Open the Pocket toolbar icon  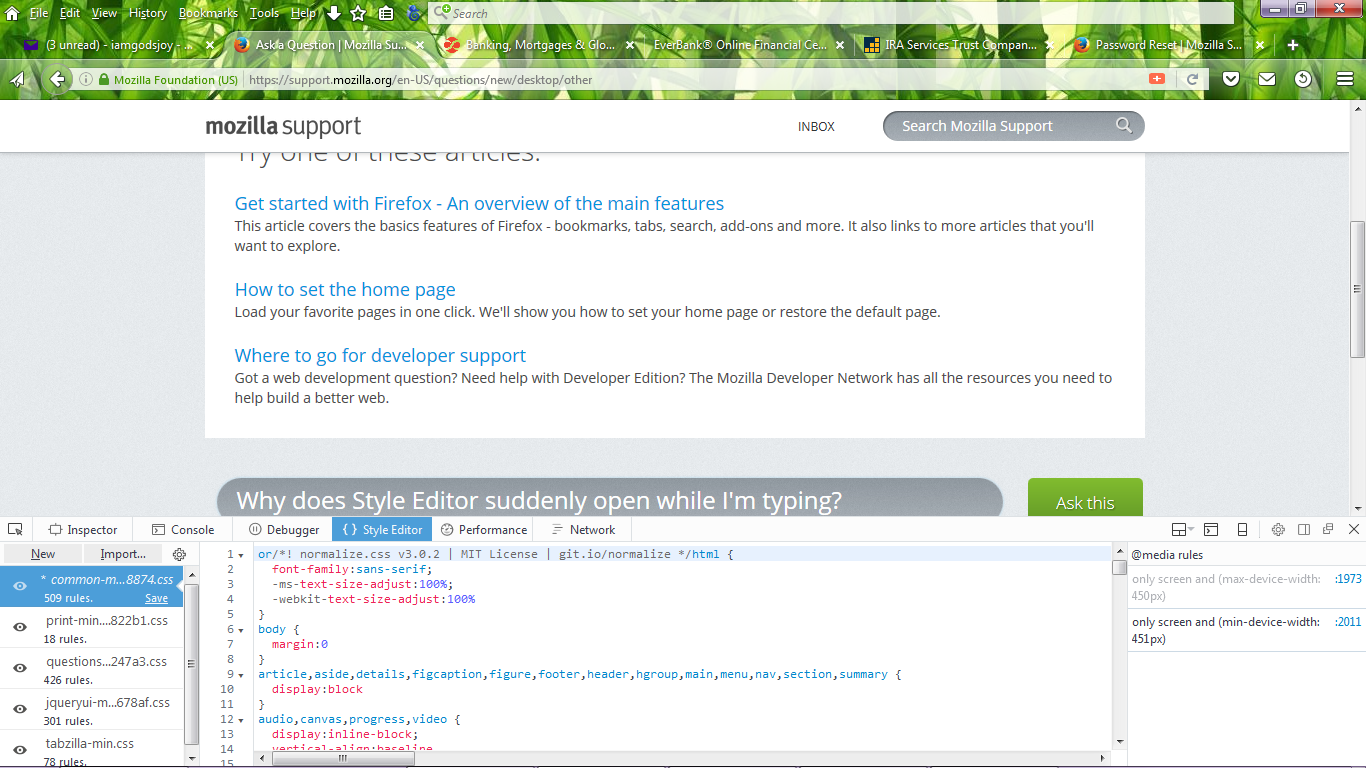click(1232, 79)
